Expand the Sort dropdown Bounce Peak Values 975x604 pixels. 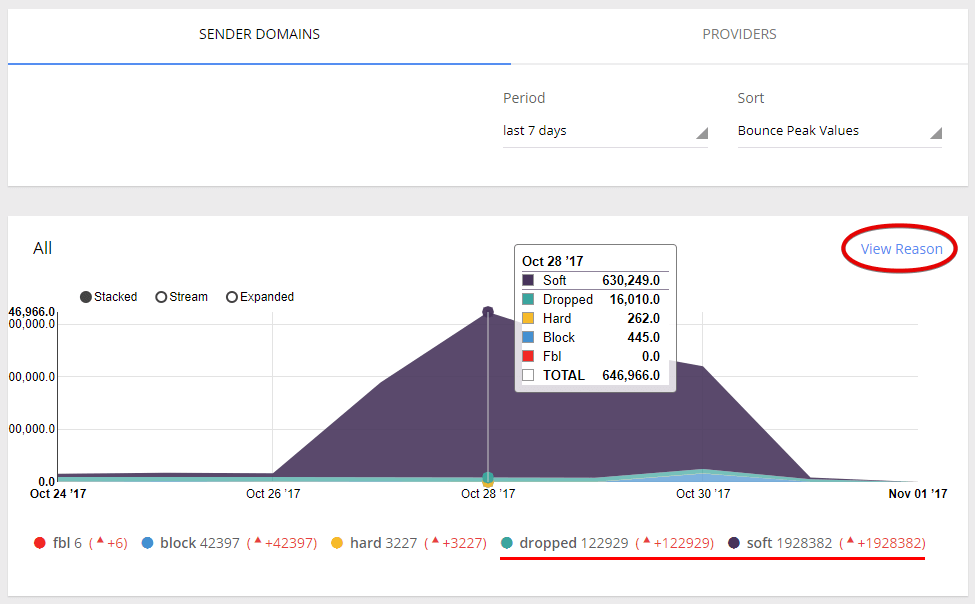[x=839, y=131]
